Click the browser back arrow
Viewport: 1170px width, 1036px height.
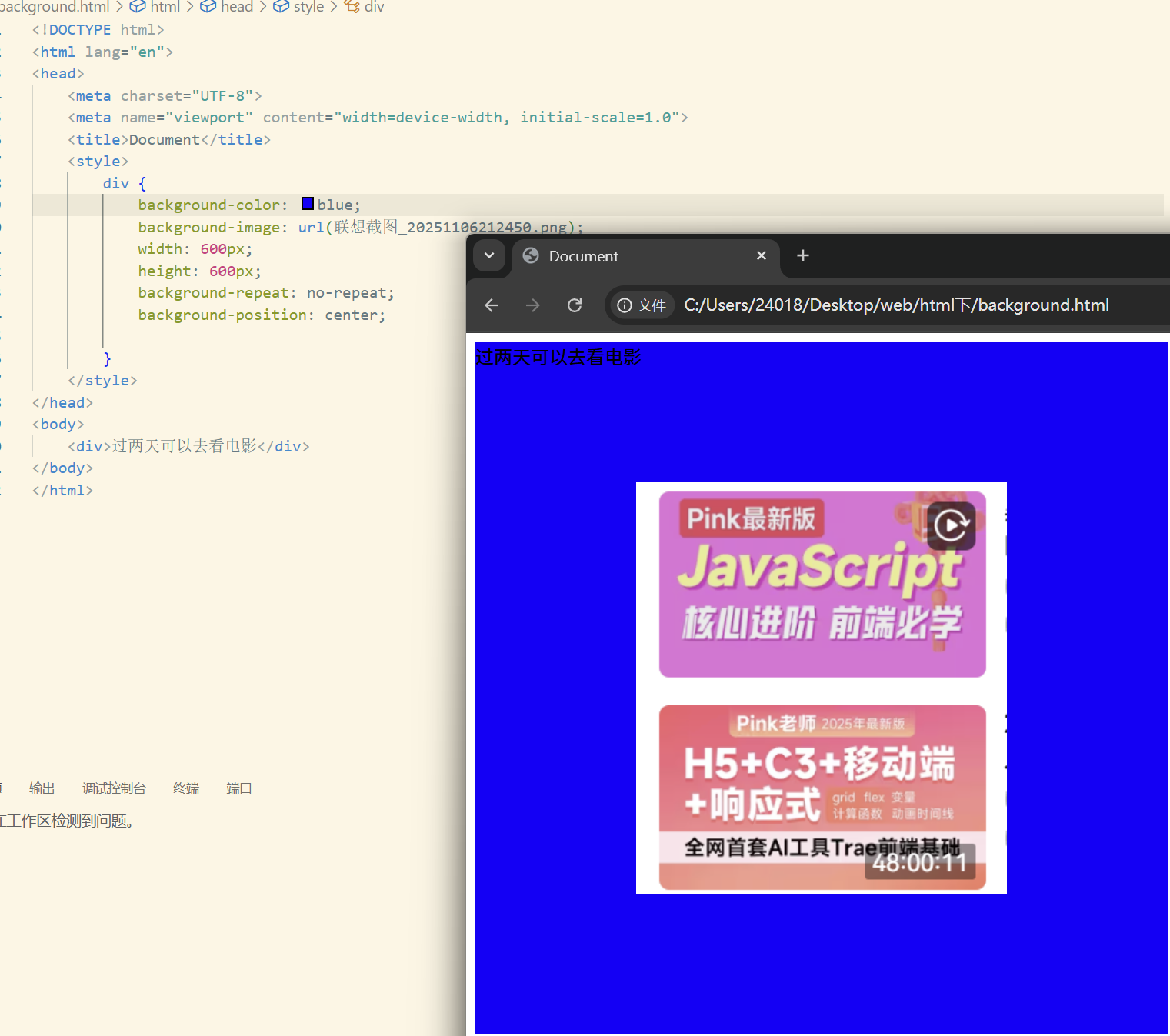tap(492, 305)
